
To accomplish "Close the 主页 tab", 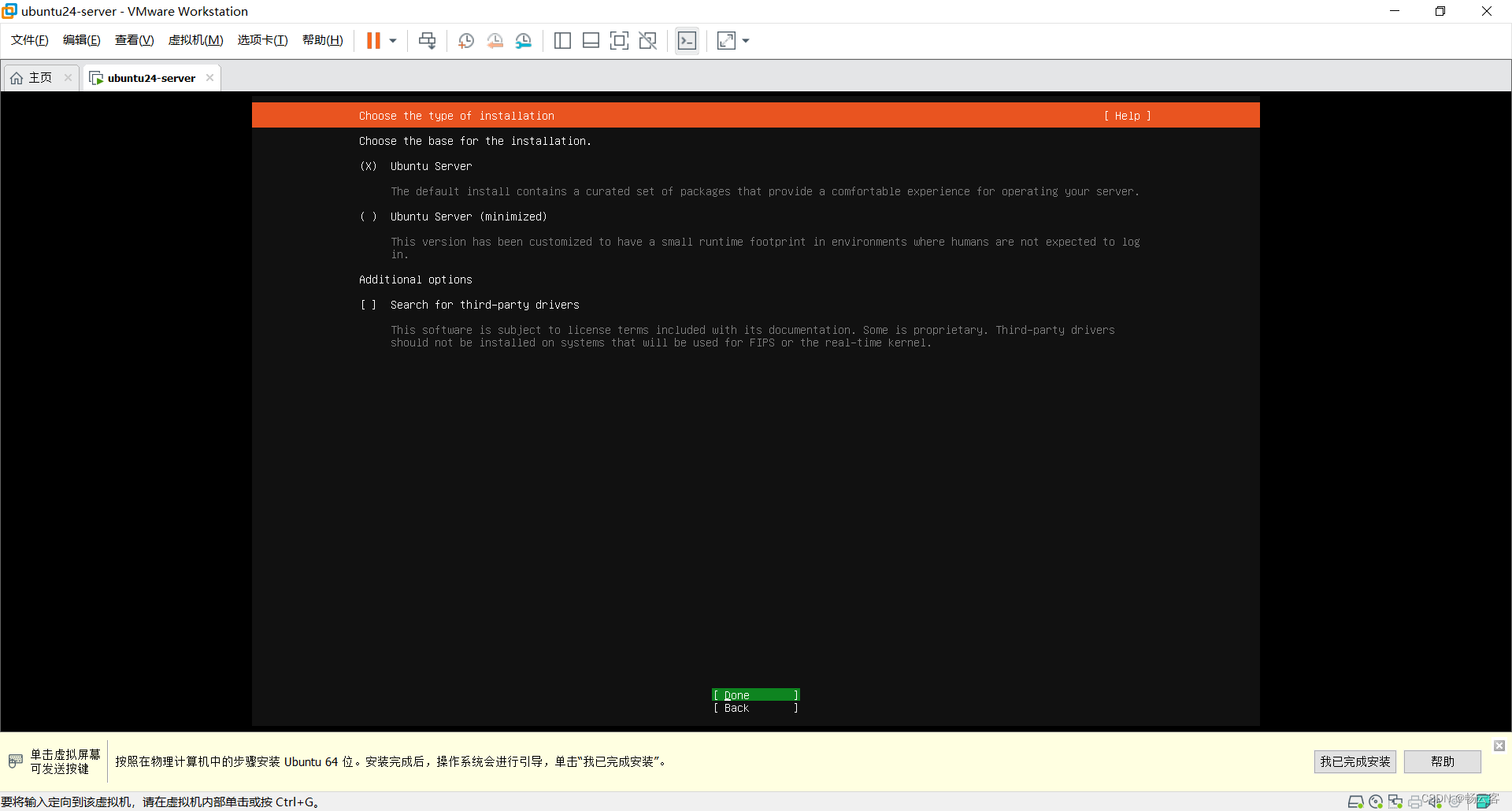I will [x=69, y=78].
